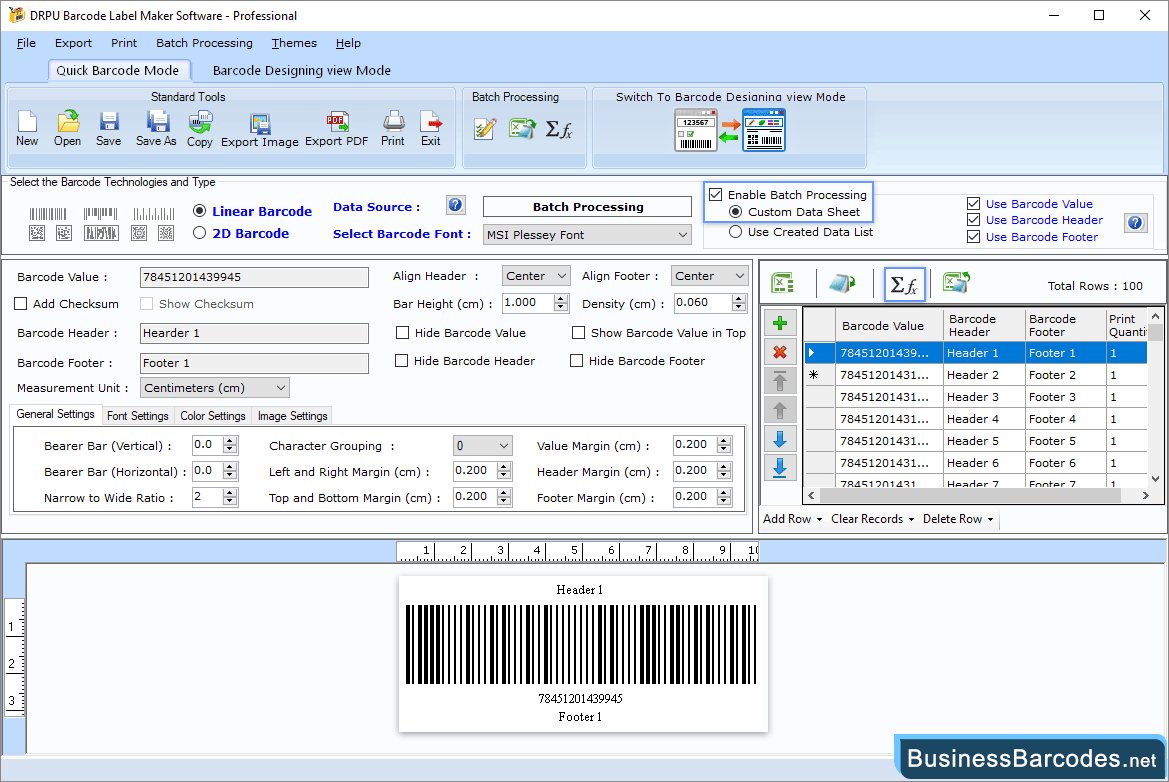
Task: Click the export Excel icon near Total Rows
Action: [957, 283]
